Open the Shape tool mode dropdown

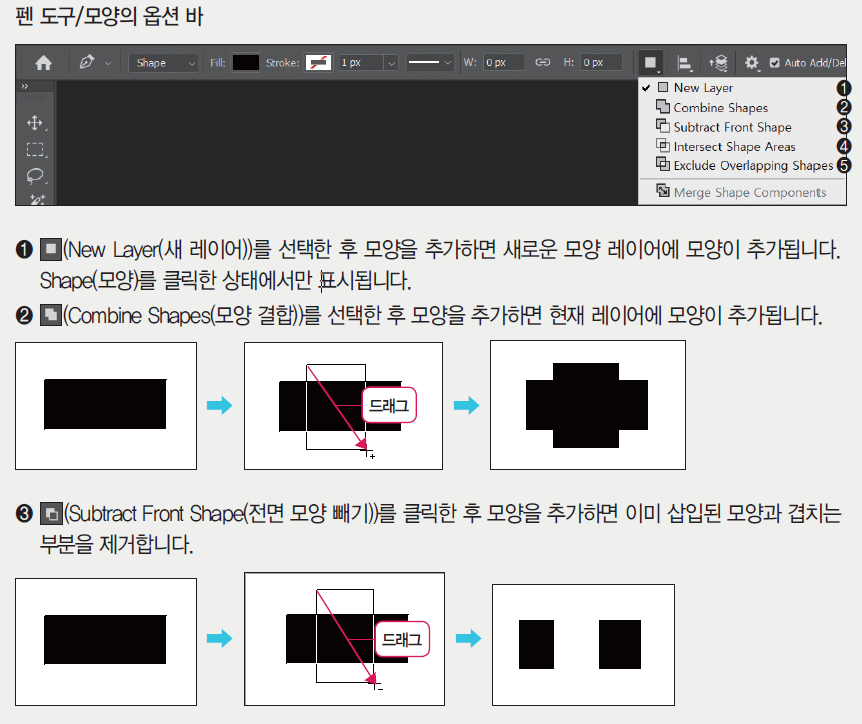(x=165, y=62)
